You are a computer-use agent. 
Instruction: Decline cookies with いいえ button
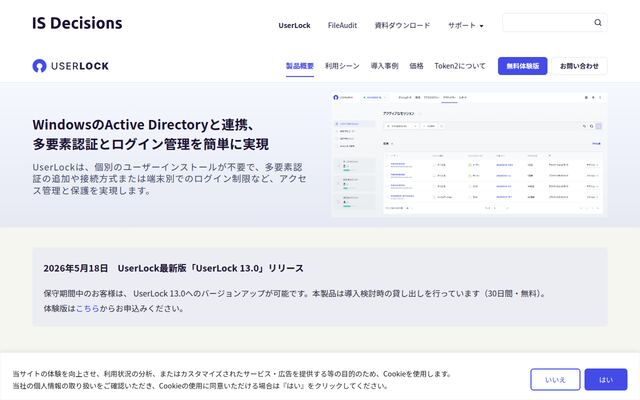555,380
